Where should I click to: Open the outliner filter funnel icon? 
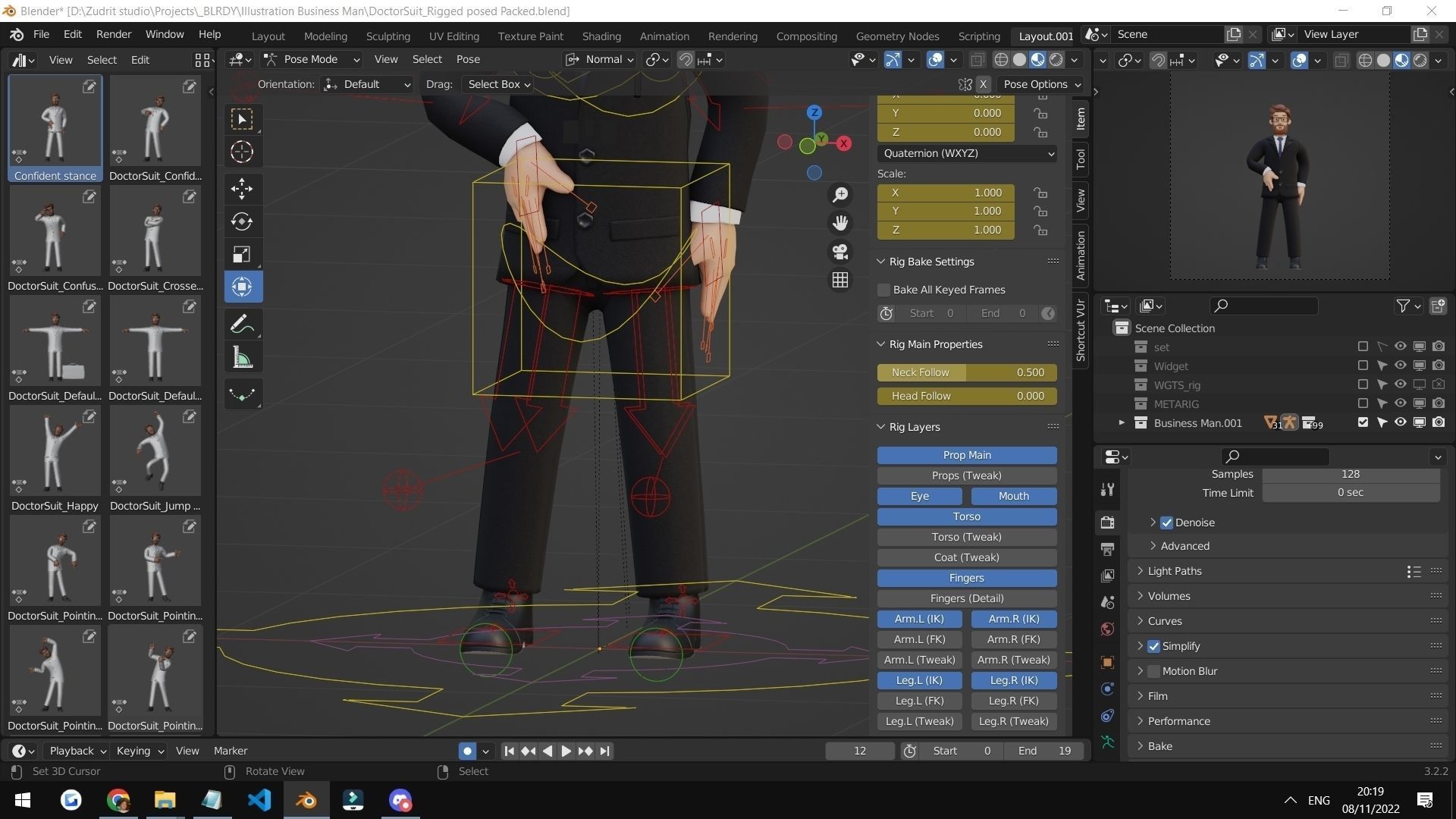(1403, 306)
